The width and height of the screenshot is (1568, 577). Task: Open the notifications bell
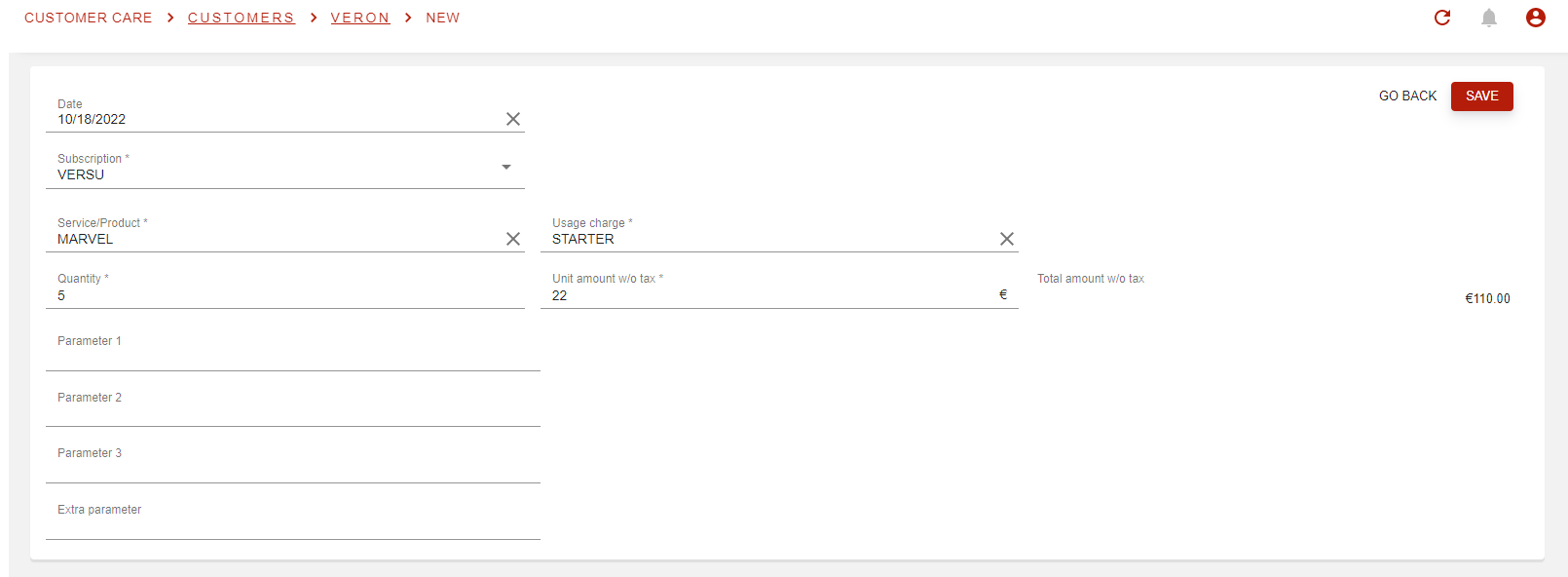(1489, 18)
